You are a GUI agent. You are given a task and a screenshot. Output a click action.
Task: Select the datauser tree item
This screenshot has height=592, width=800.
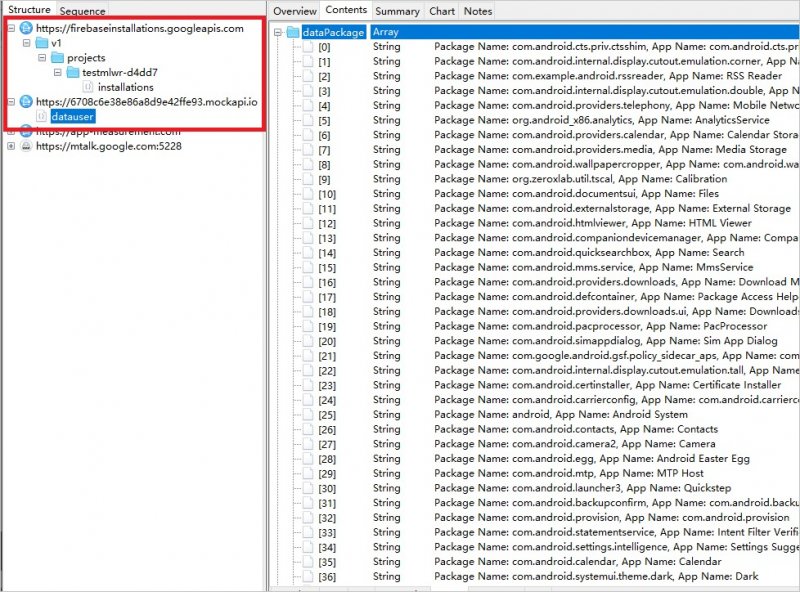click(x=72, y=117)
